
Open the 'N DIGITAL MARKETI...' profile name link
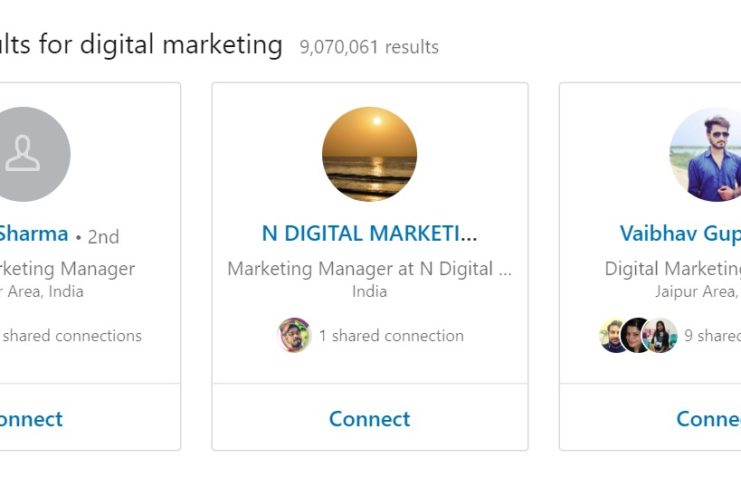369,234
